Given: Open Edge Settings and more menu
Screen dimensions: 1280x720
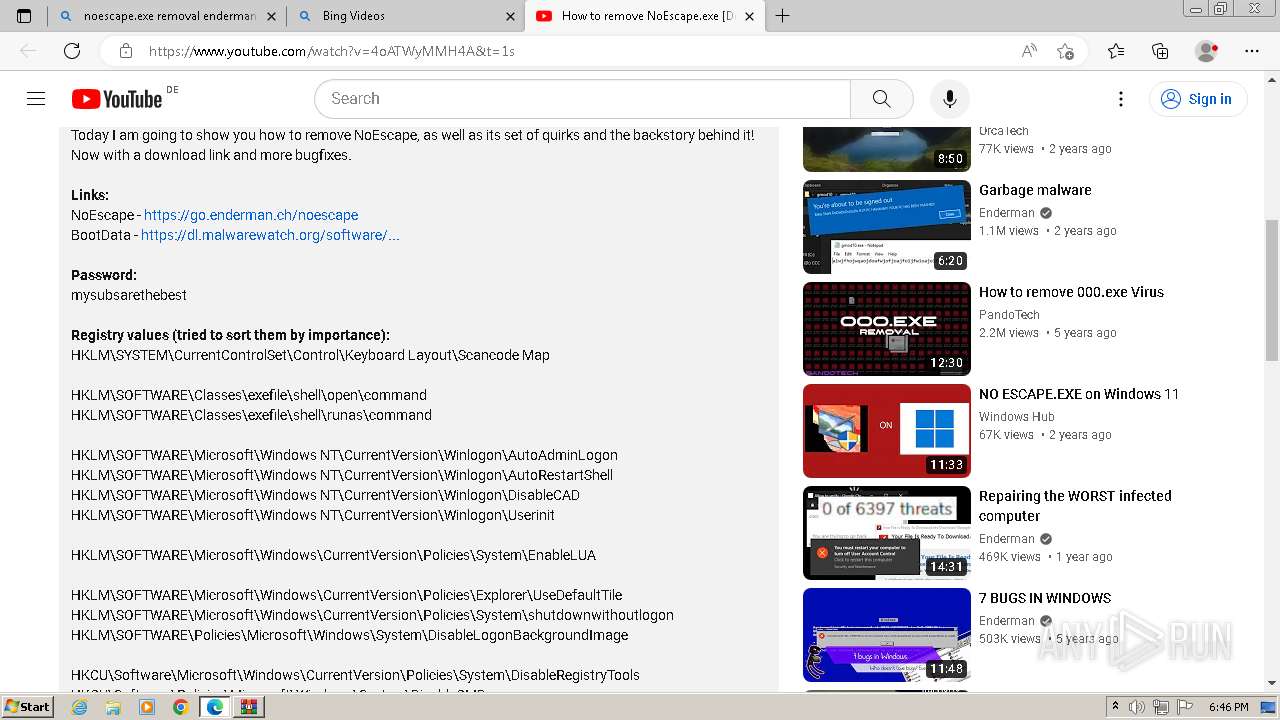Looking at the screenshot, I should pyautogui.click(x=1252, y=51).
